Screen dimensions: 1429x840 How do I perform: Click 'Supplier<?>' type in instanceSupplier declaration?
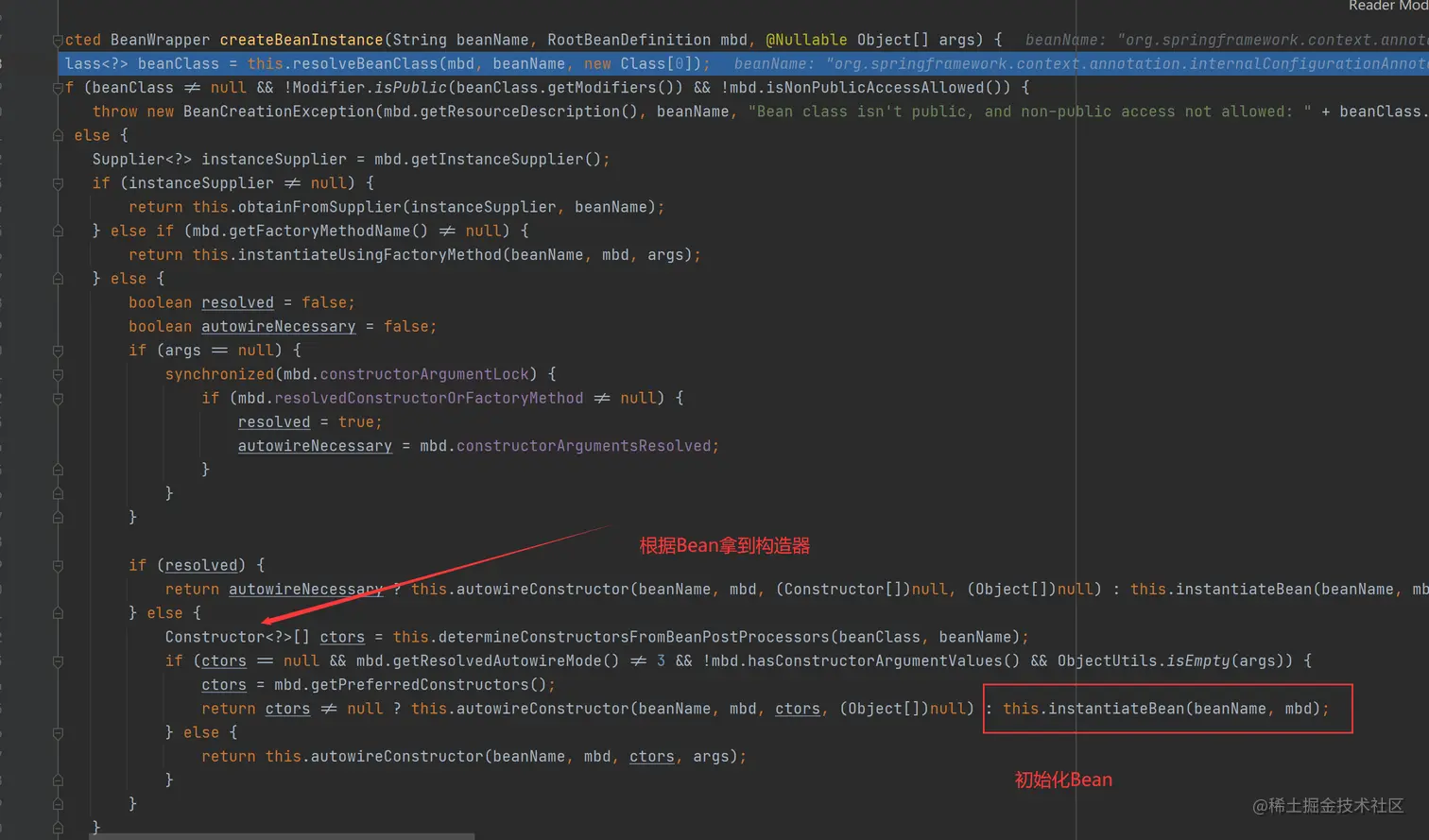(x=142, y=159)
